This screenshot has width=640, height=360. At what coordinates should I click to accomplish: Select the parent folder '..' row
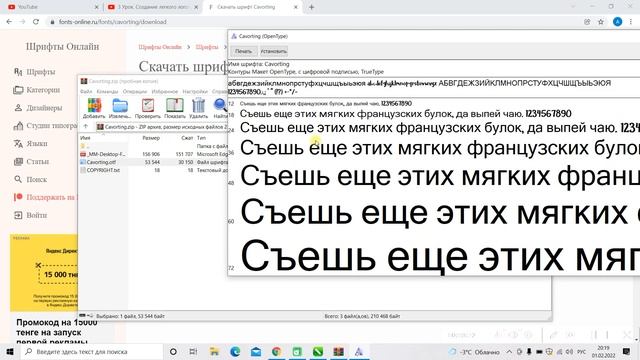tap(153, 146)
